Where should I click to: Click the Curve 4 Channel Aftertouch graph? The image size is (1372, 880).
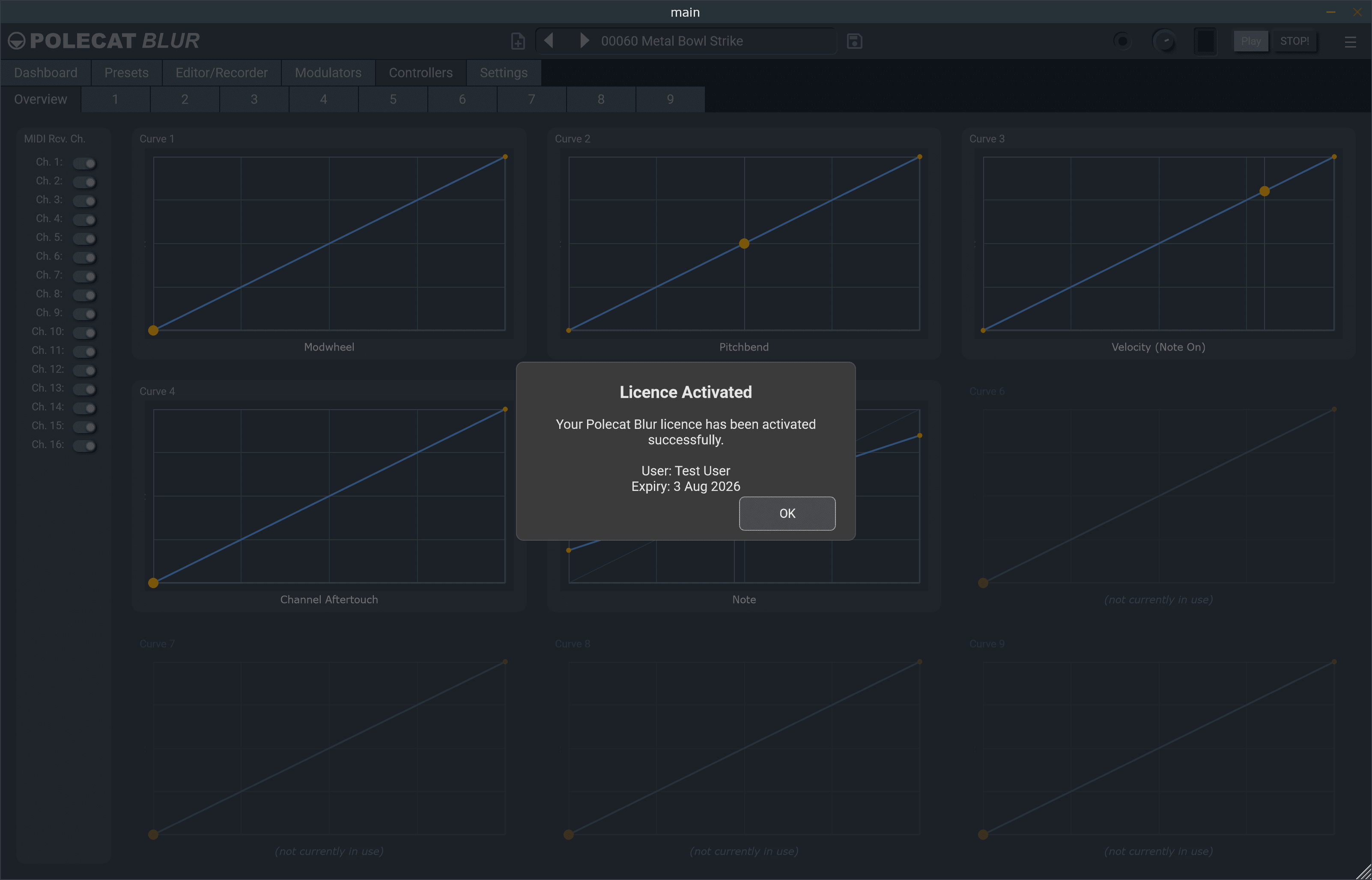pos(329,496)
